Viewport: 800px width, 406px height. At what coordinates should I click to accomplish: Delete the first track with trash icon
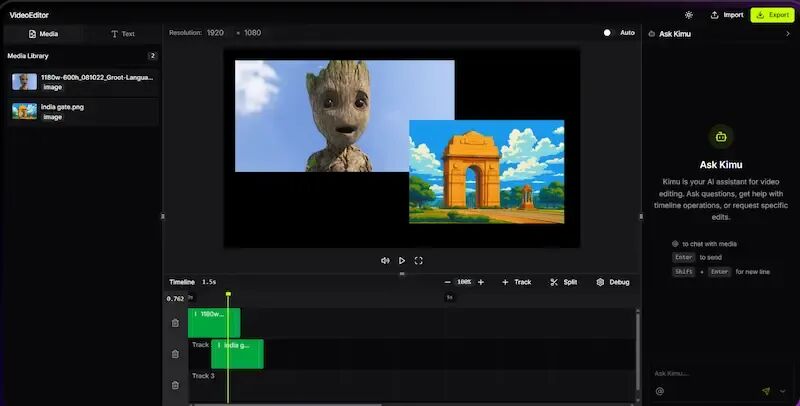pos(175,323)
